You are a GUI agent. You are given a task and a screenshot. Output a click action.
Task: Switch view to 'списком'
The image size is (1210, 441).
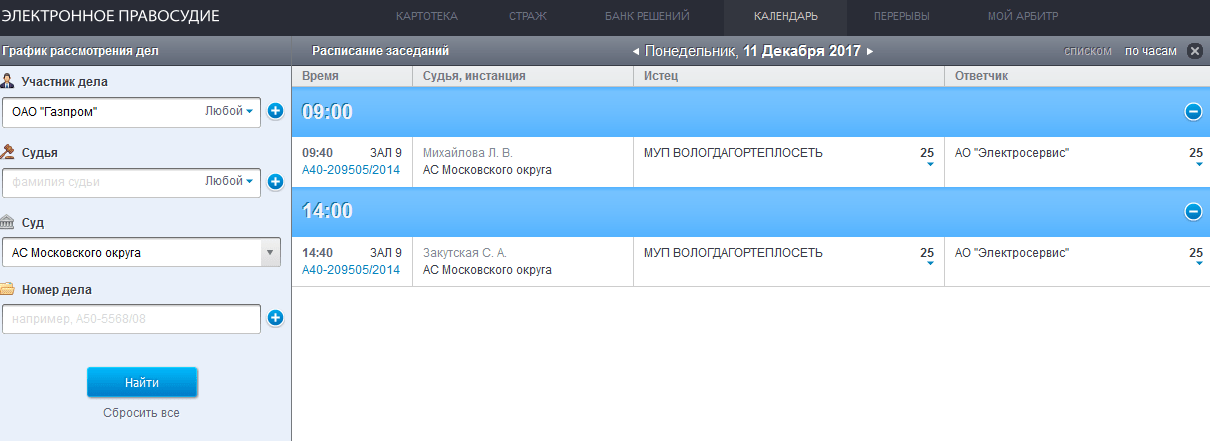pyautogui.click(x=1088, y=50)
